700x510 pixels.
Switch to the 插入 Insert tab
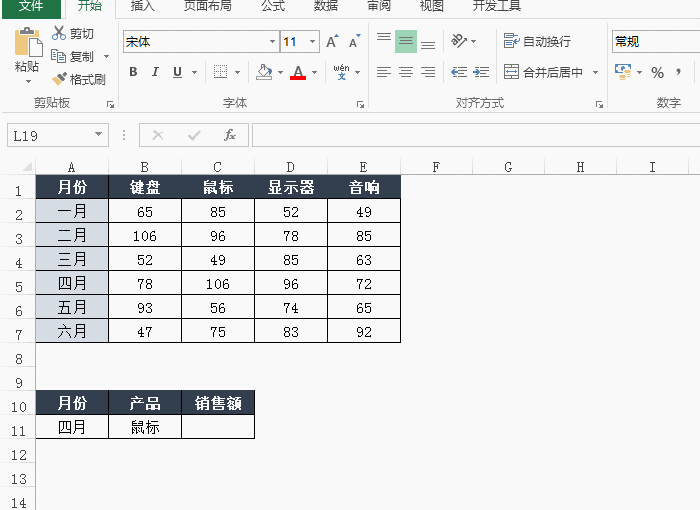pyautogui.click(x=142, y=6)
